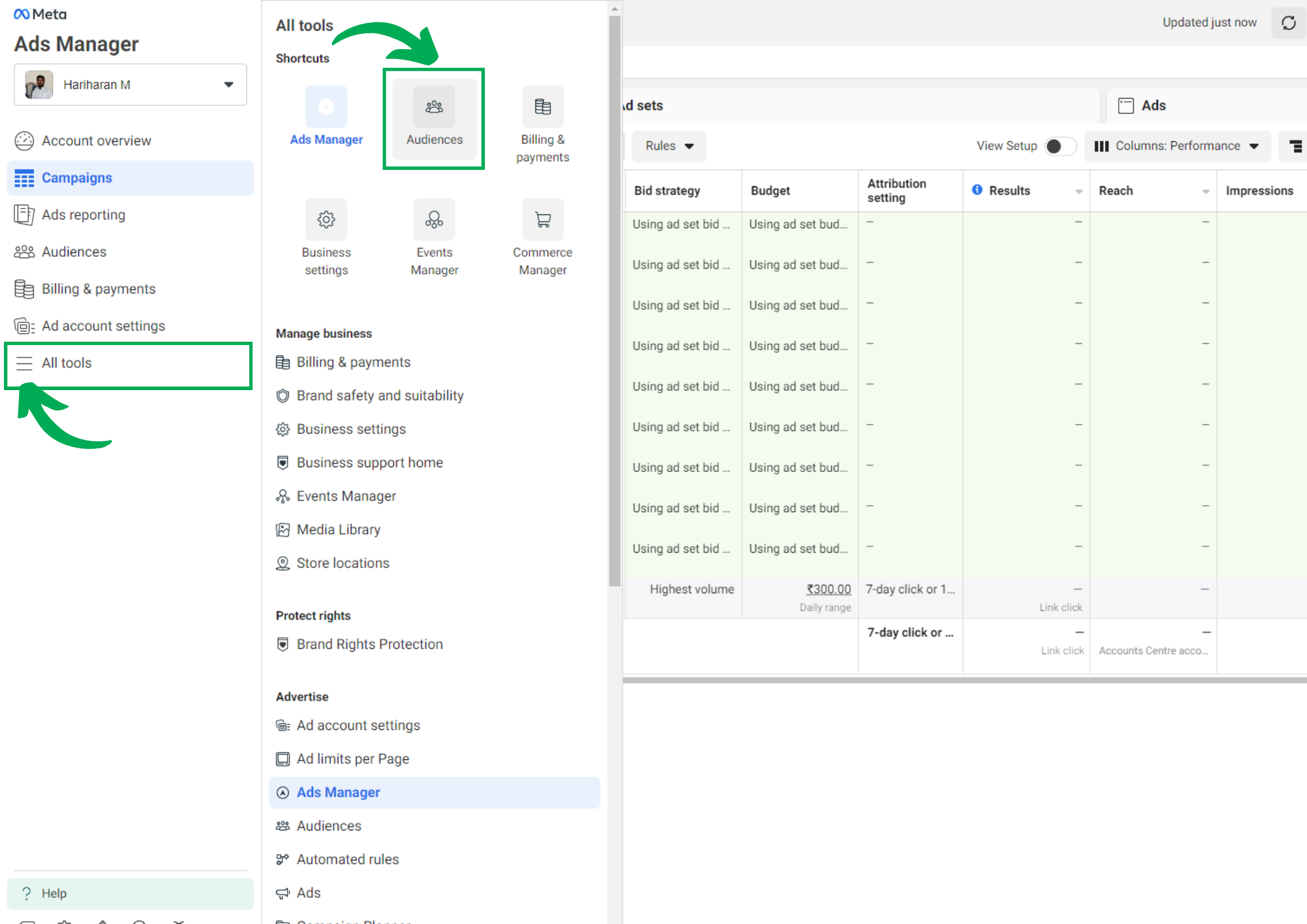Click the Automated rules icon
This screenshot has width=1307, height=924.
tap(282, 859)
